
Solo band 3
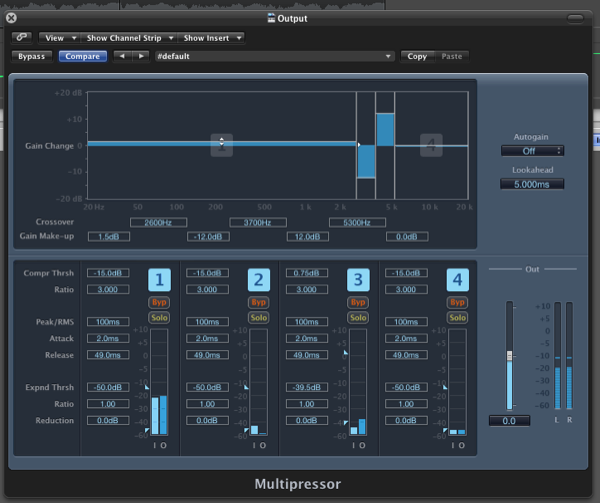358,317
